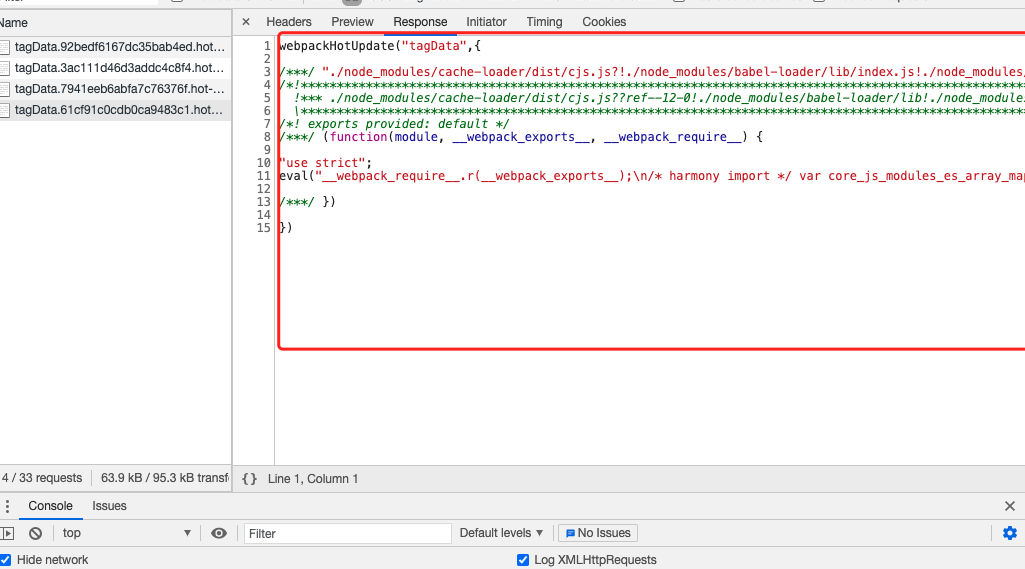Image resolution: width=1025 pixels, height=569 pixels.
Task: Select the tagData.92bedf6167dc35bab4ed request
Action: [118, 47]
